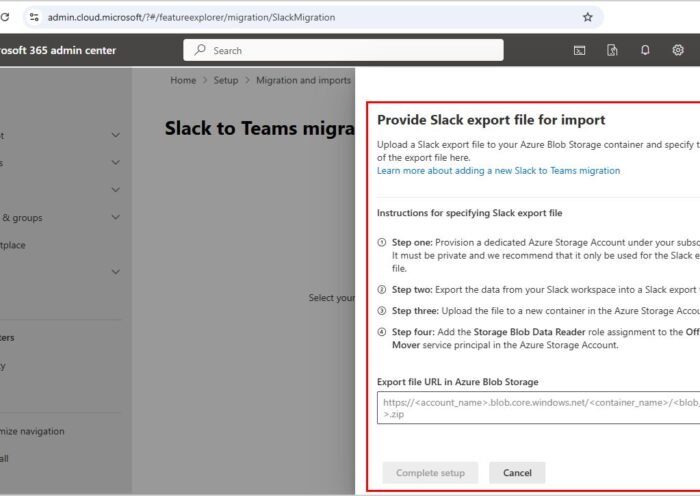Open Cloud Shell icon in header
Viewport: 700px width, 496px height.
click(579, 50)
